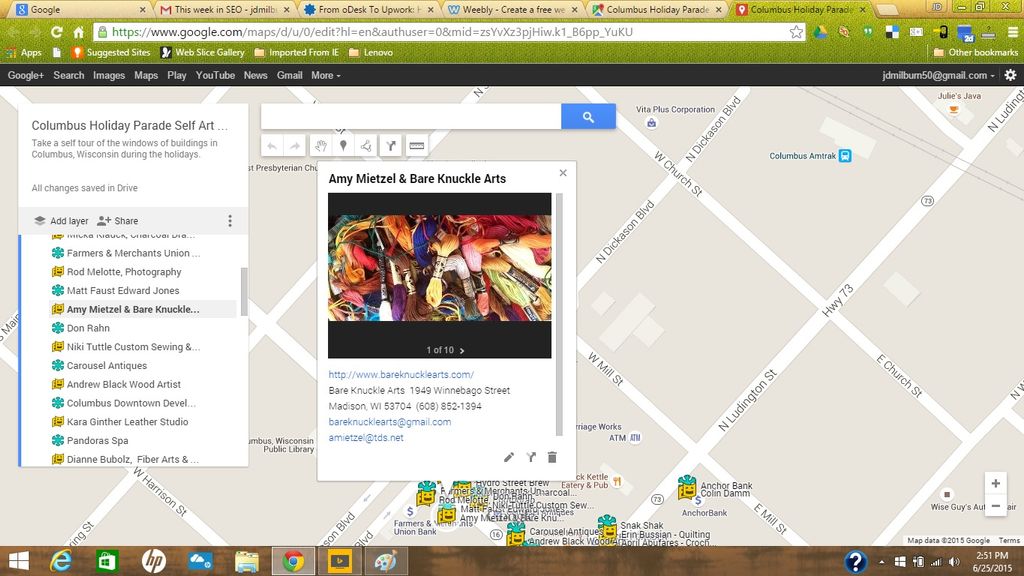Click the Redo arrow in map toolbar
Screen dimensions: 1024x576
[295, 146]
